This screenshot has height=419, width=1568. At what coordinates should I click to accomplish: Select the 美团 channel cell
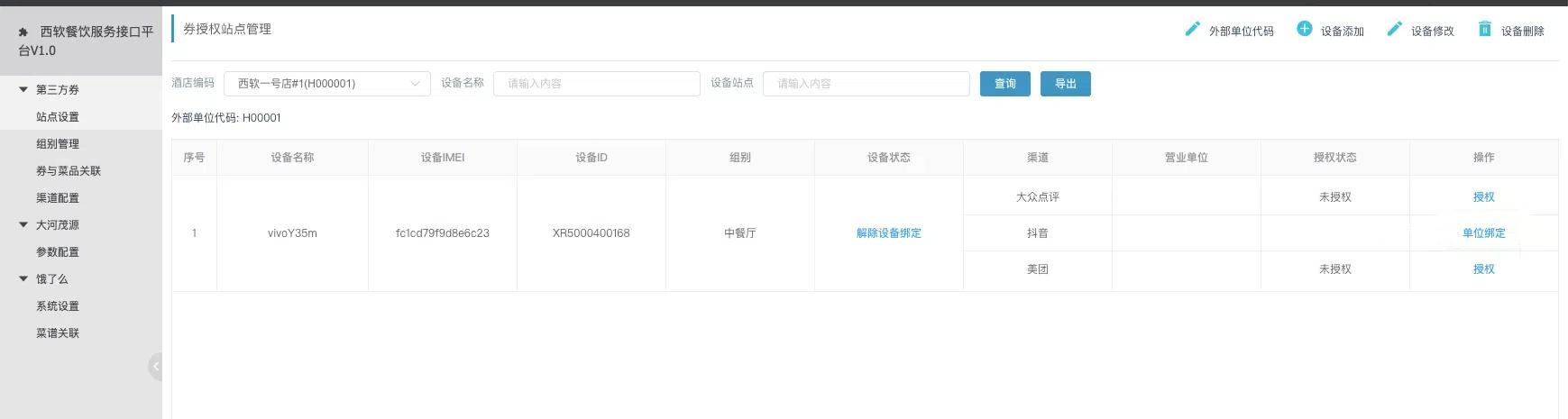pos(1038,269)
